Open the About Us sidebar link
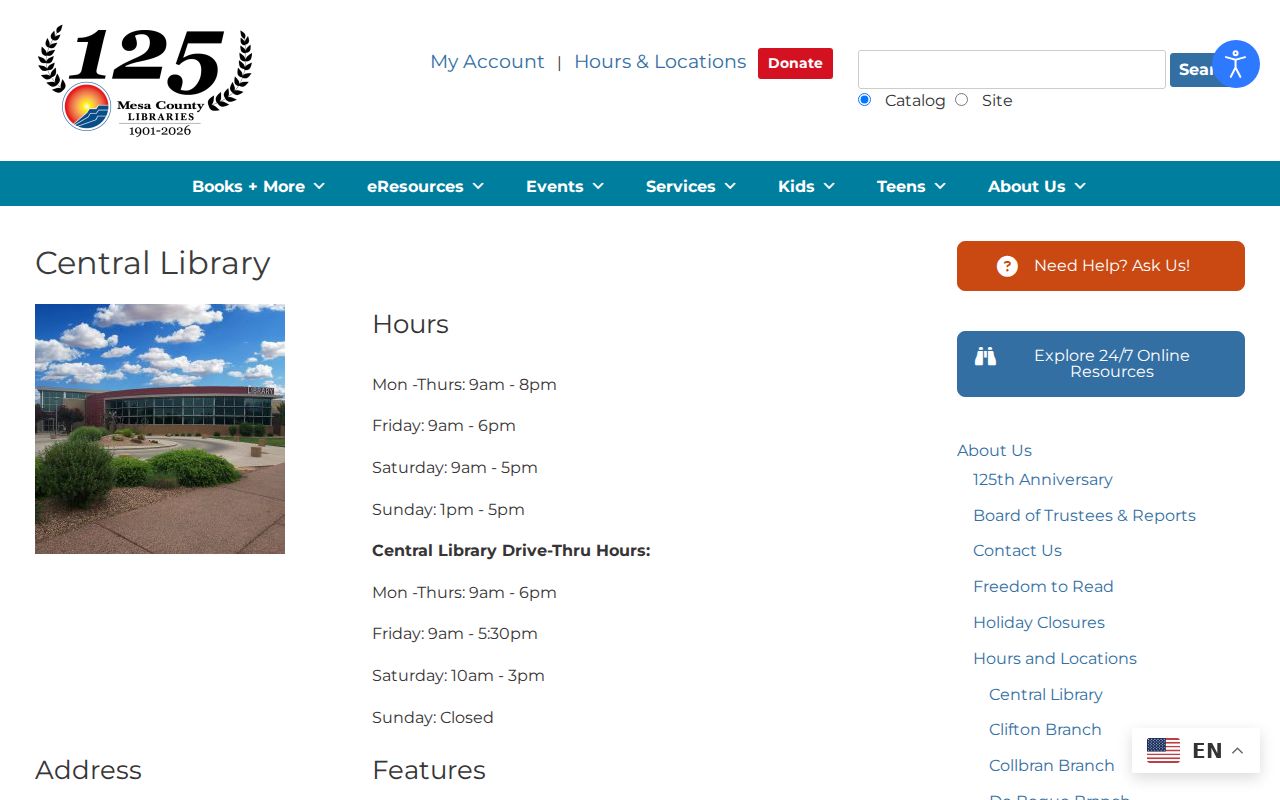This screenshot has height=800, width=1280. point(994,451)
